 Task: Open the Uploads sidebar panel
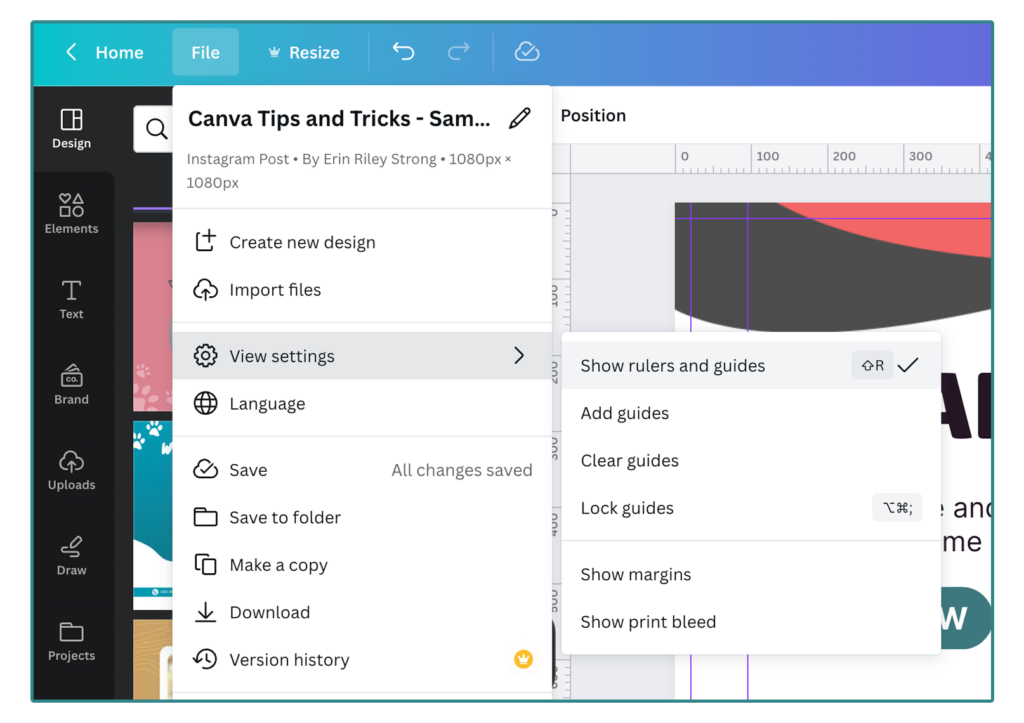click(72, 470)
